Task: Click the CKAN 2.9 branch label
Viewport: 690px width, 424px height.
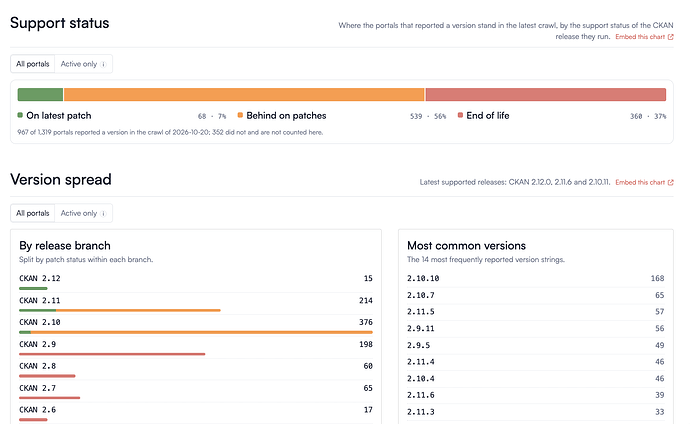Action: point(37,344)
